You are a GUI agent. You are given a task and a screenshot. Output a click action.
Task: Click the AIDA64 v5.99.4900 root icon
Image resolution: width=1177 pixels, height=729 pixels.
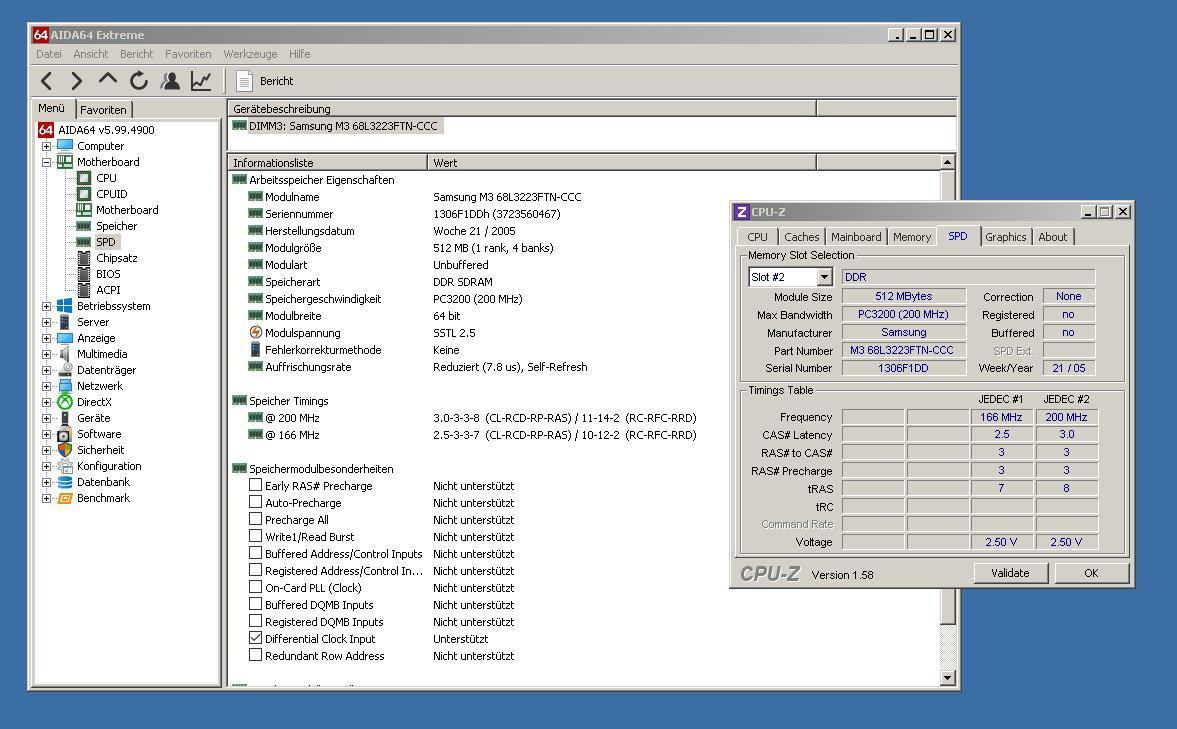[46, 130]
